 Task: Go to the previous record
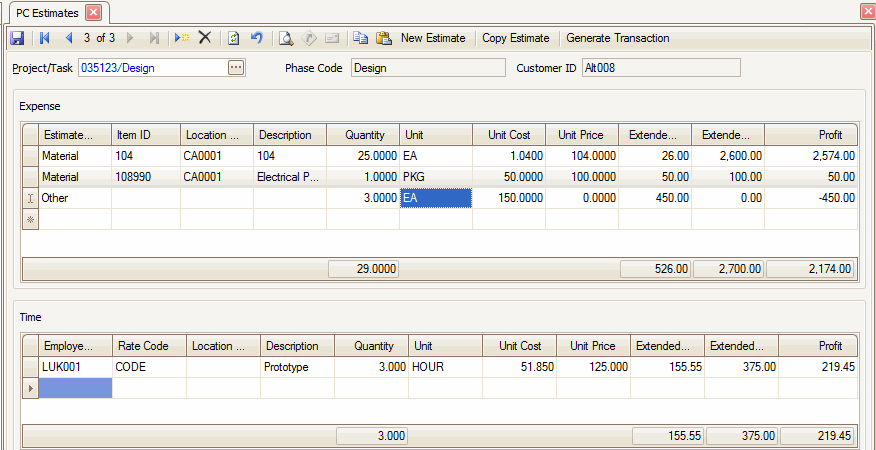coord(68,38)
